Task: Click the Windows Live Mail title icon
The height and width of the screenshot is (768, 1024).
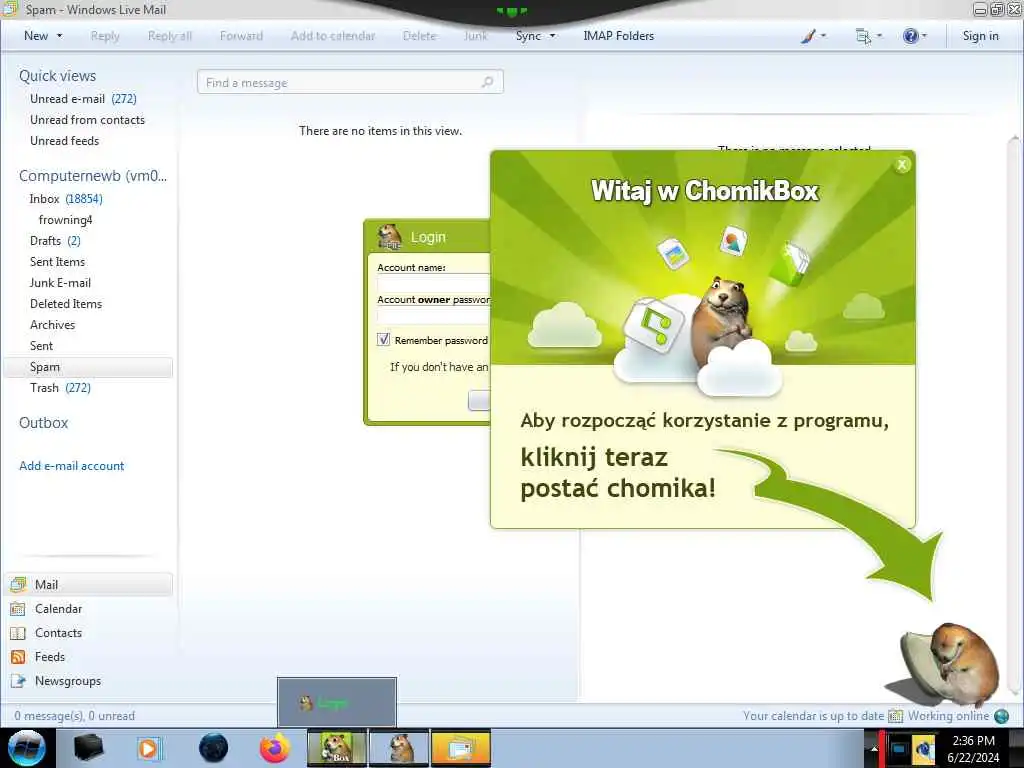Action: [10, 9]
